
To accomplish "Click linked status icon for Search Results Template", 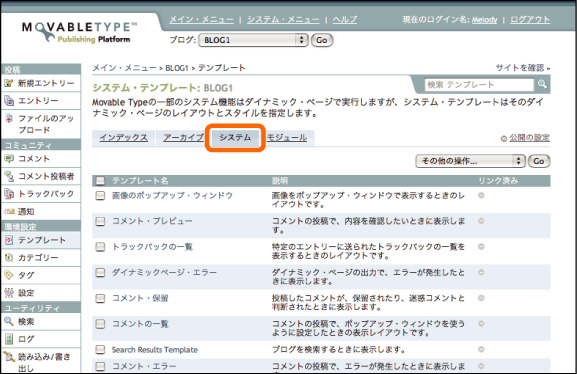I will [x=481, y=349].
